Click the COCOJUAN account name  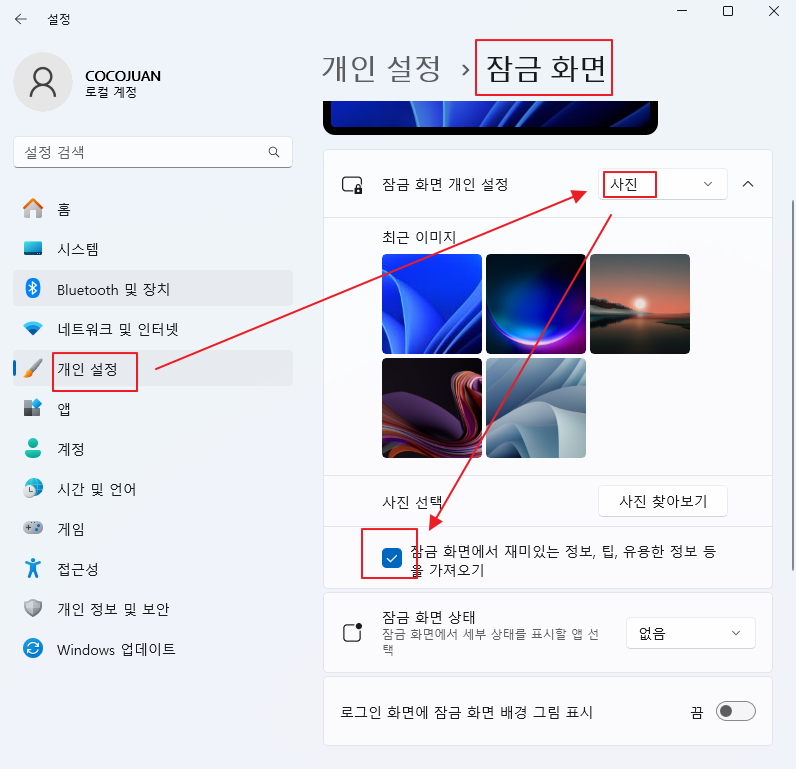123,76
